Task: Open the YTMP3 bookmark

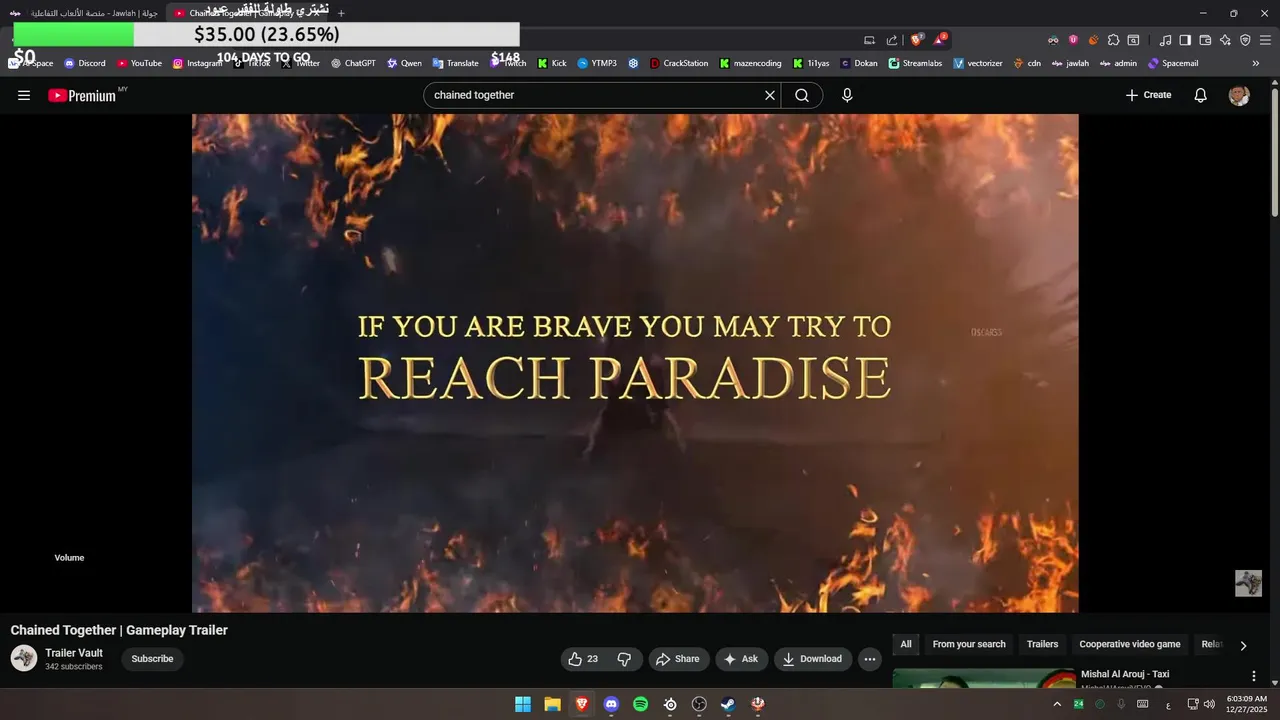Action: (597, 63)
